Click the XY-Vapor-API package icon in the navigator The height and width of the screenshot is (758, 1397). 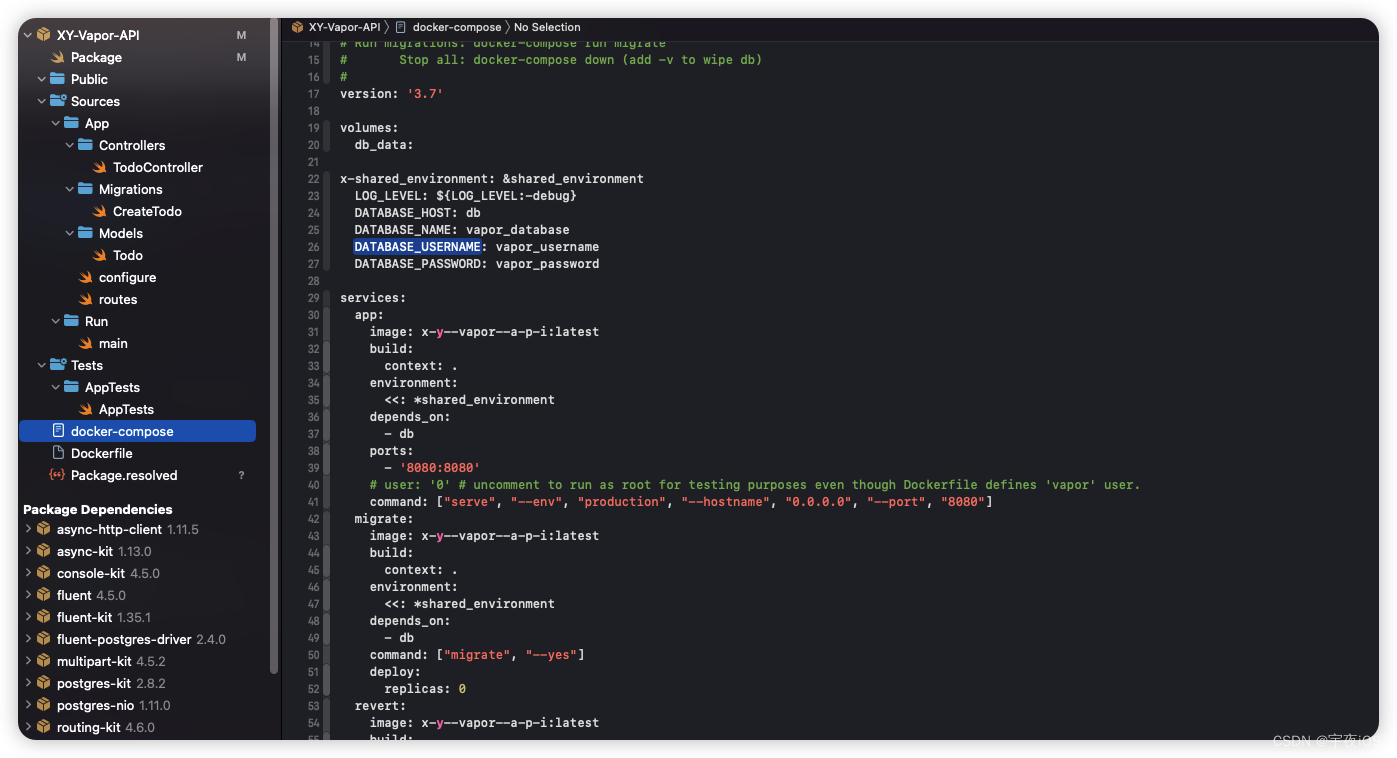pyautogui.click(x=44, y=35)
